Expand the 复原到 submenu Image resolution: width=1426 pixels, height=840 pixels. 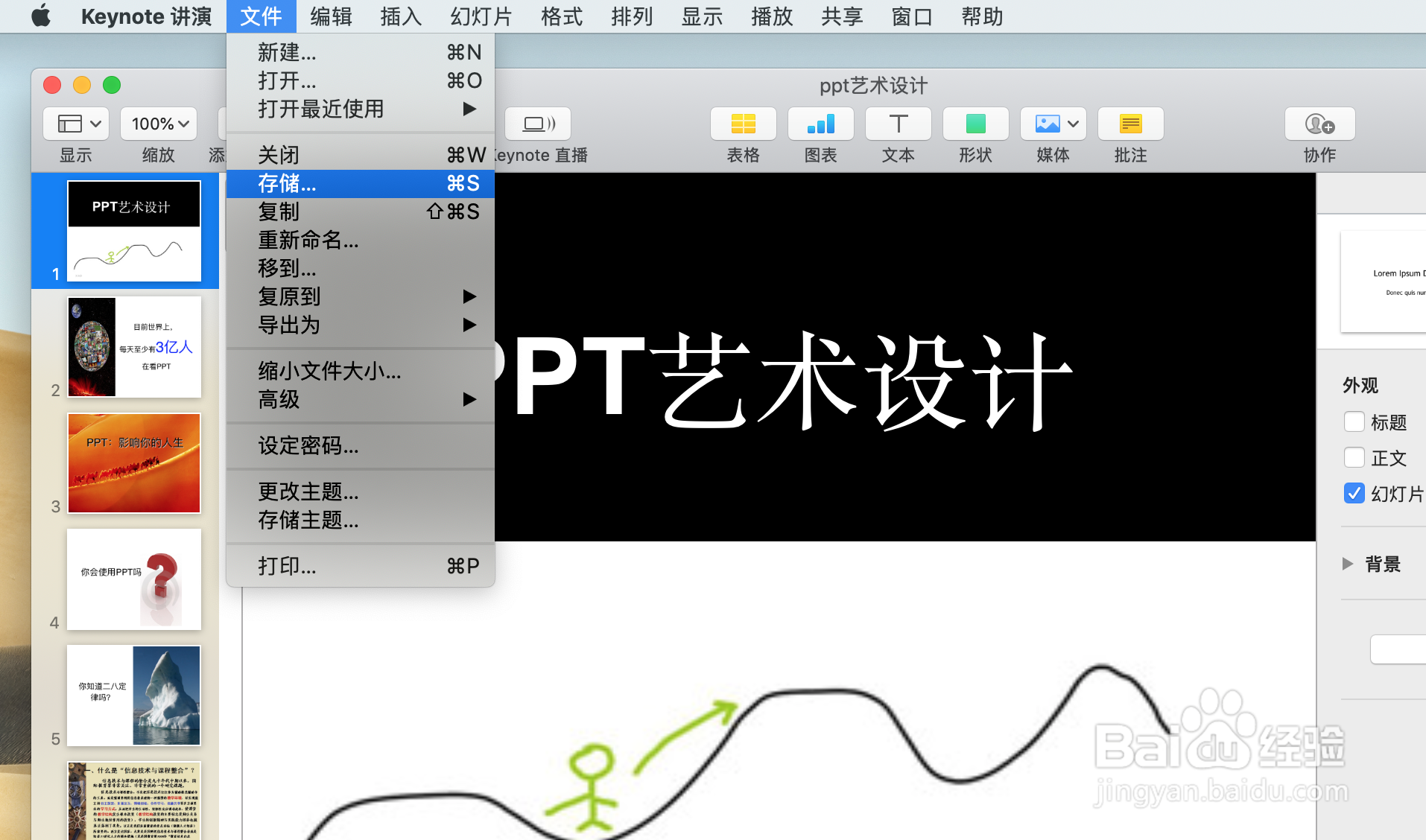pos(361,296)
